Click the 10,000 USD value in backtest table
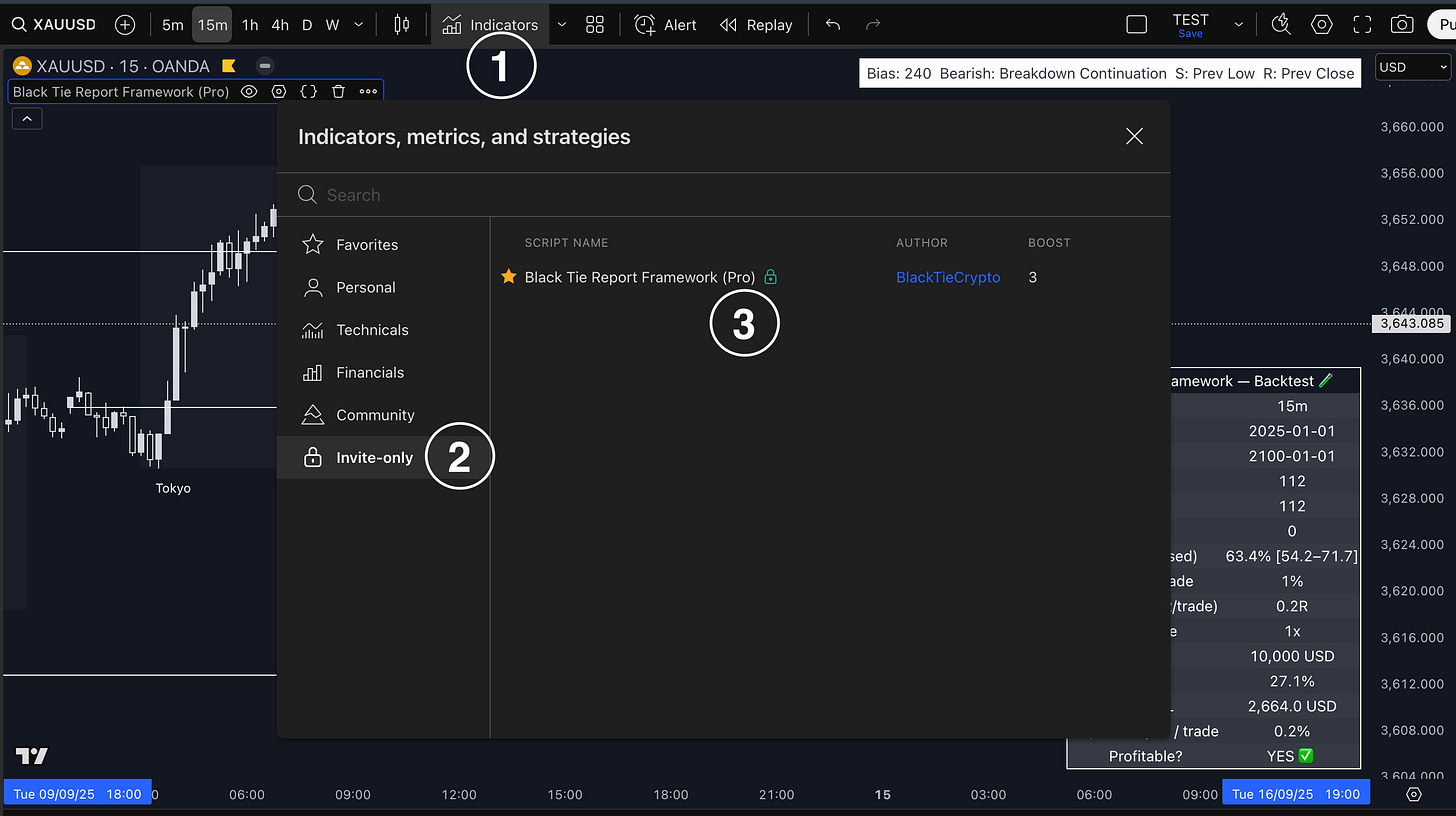The image size is (1456, 816). point(1292,656)
